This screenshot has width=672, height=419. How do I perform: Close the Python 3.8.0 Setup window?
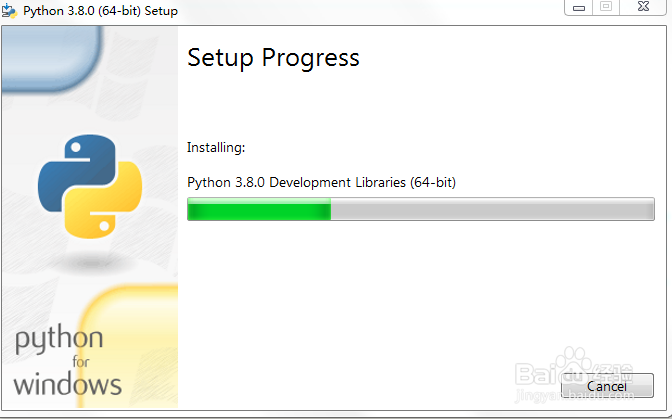pos(643,7)
